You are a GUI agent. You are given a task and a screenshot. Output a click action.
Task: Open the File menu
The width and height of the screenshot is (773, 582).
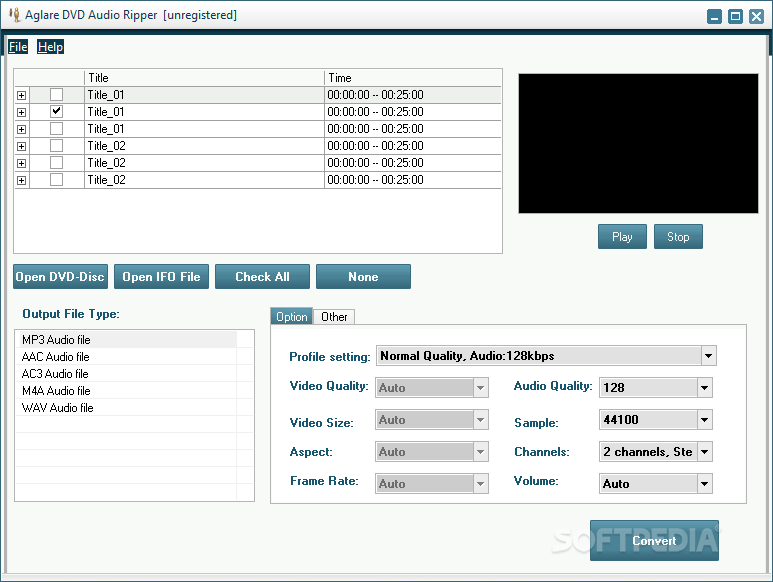(x=18, y=47)
